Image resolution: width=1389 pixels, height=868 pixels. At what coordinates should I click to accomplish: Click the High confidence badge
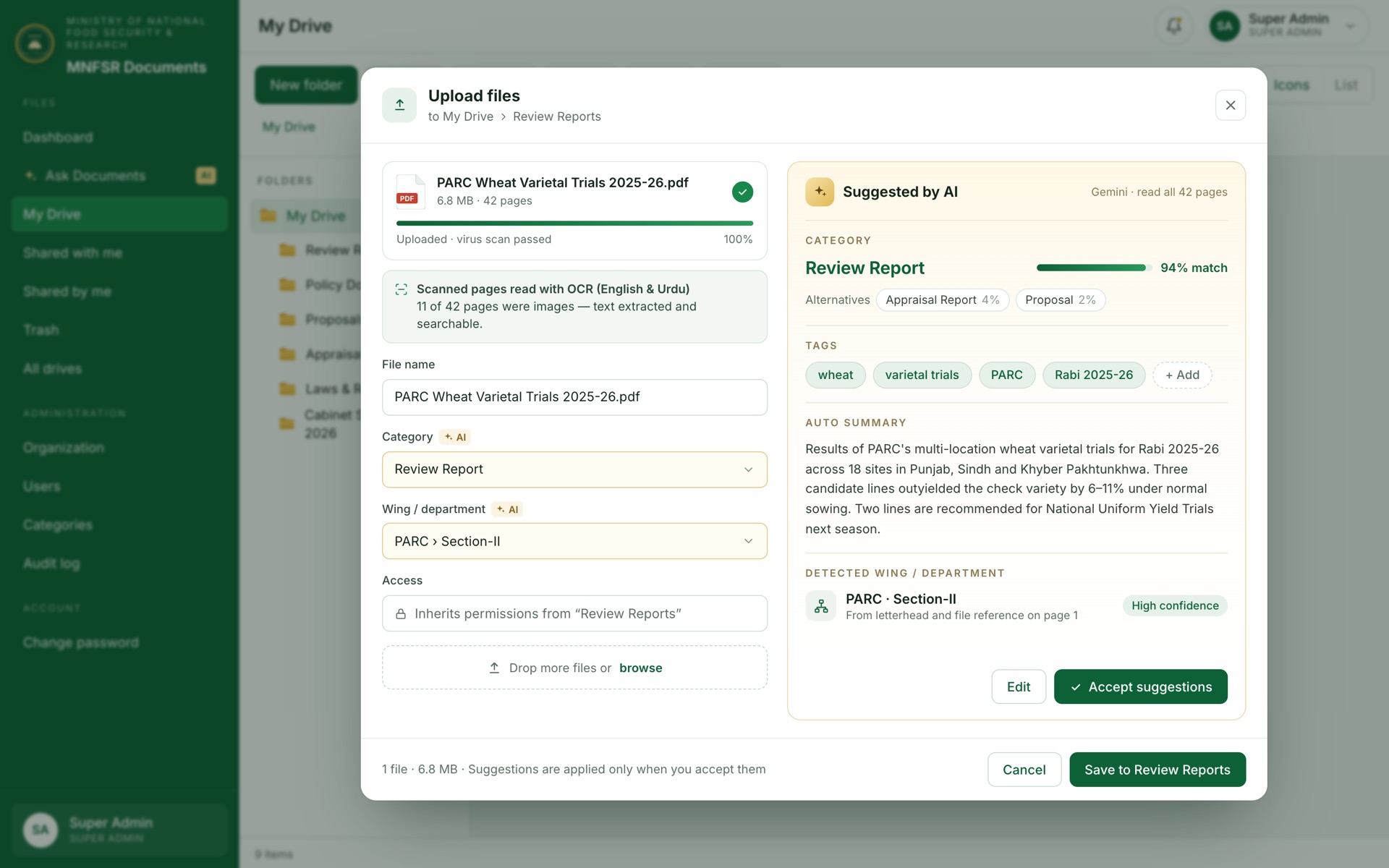(1175, 606)
